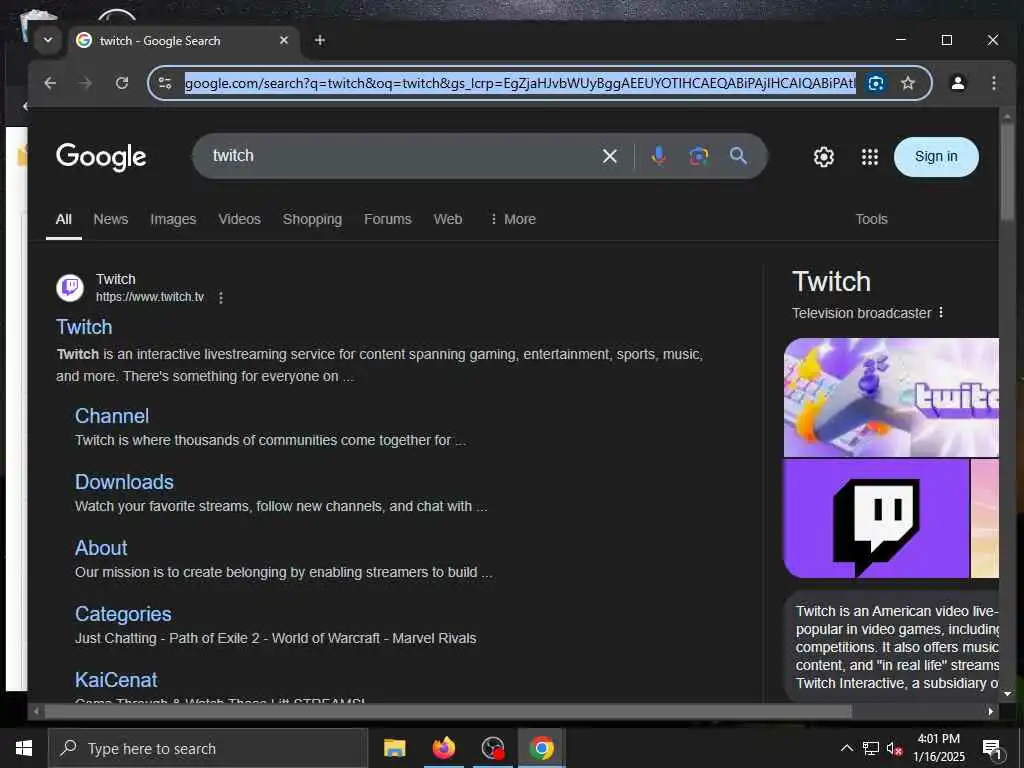This screenshot has width=1024, height=768.
Task: Open File Explorer from taskbar
Action: [x=394, y=748]
